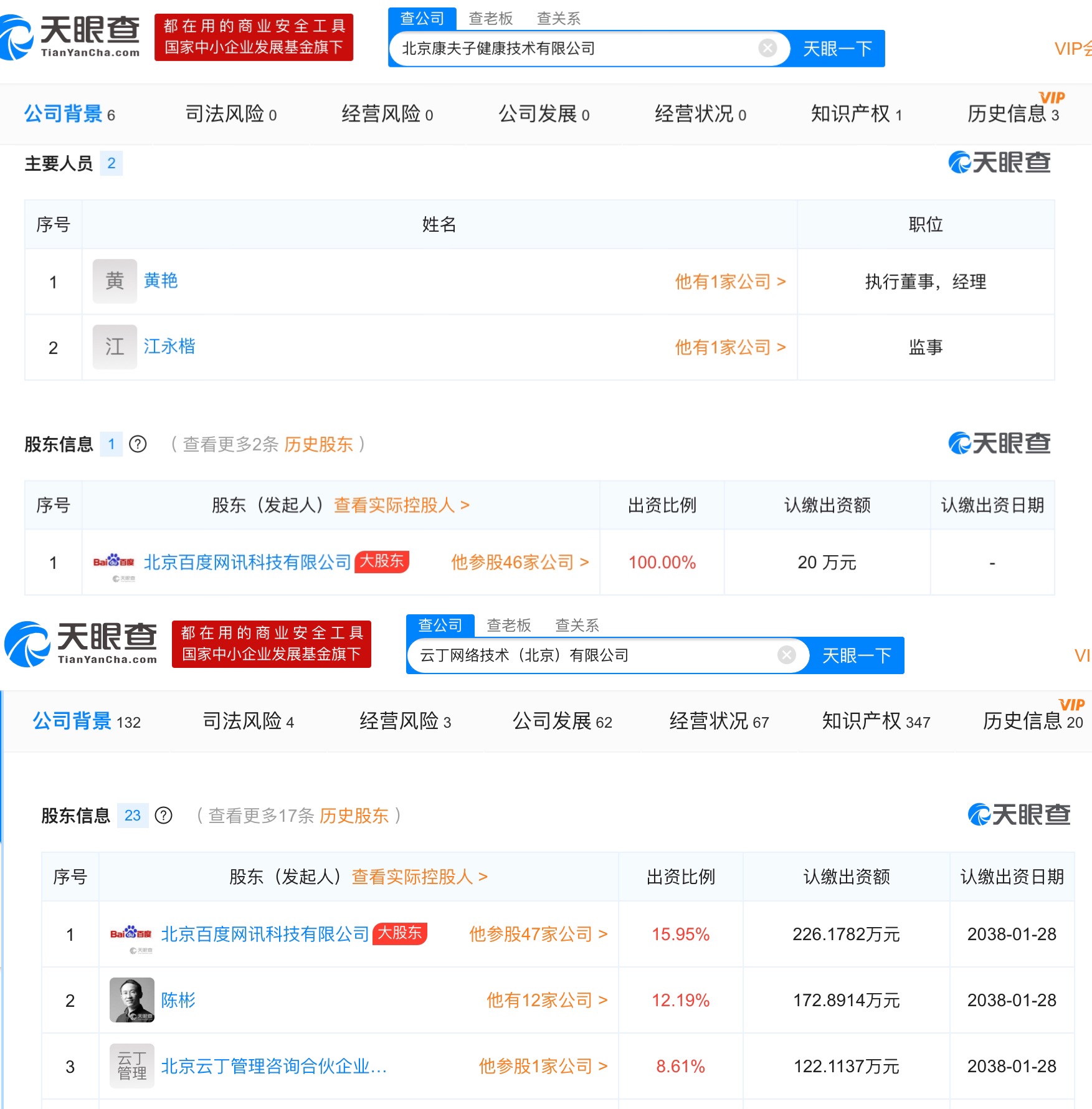
Task: Clear the top search box with X icon
Action: click(x=767, y=48)
